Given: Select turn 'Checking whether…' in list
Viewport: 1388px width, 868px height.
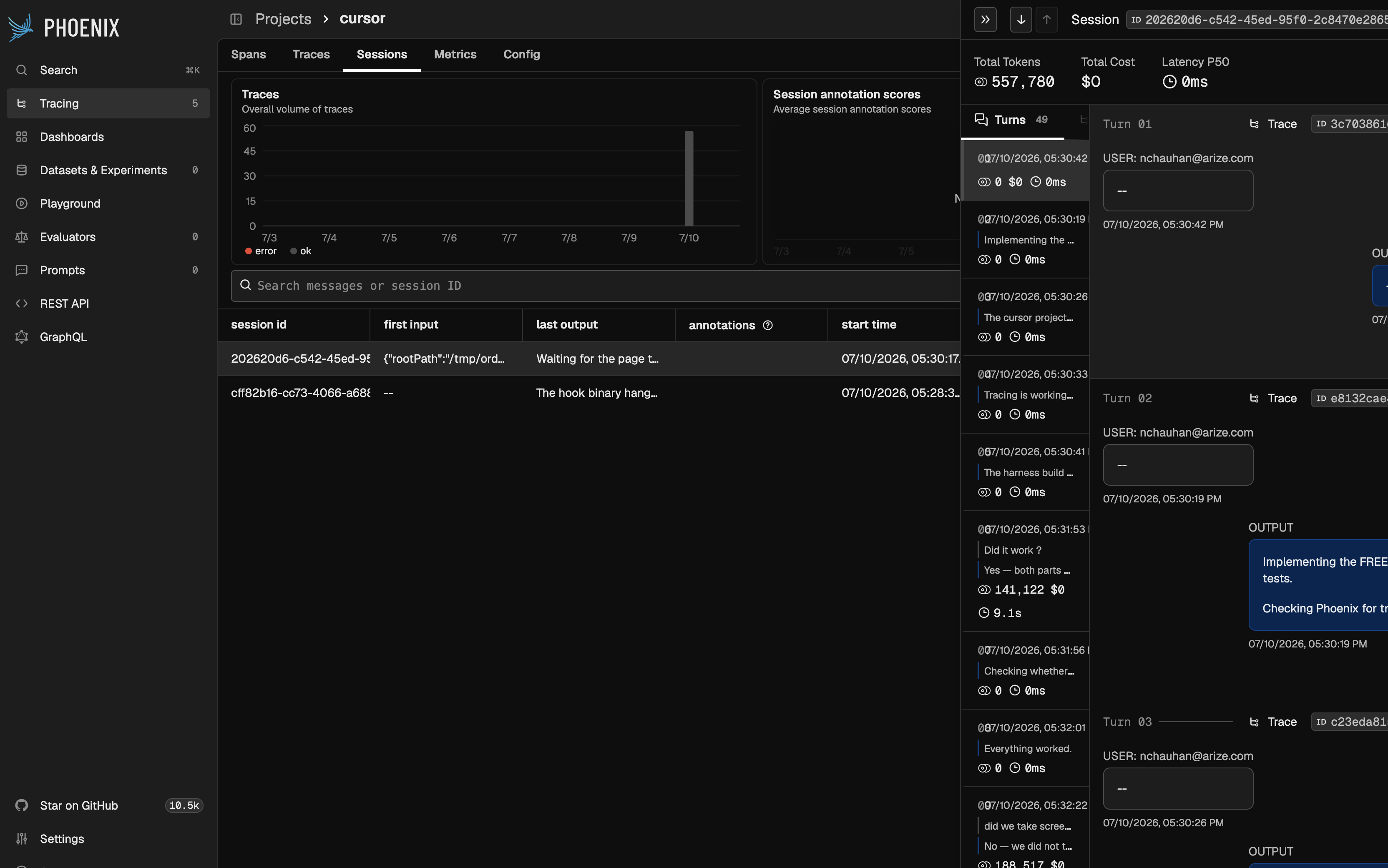Looking at the screenshot, I should [x=1025, y=670].
